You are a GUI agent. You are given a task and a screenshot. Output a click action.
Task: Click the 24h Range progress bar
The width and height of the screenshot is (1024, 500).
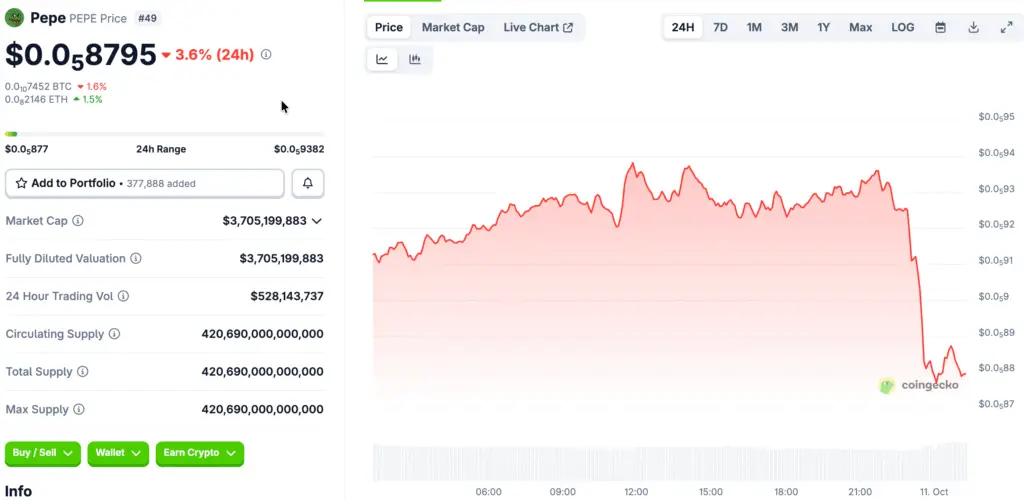click(164, 134)
